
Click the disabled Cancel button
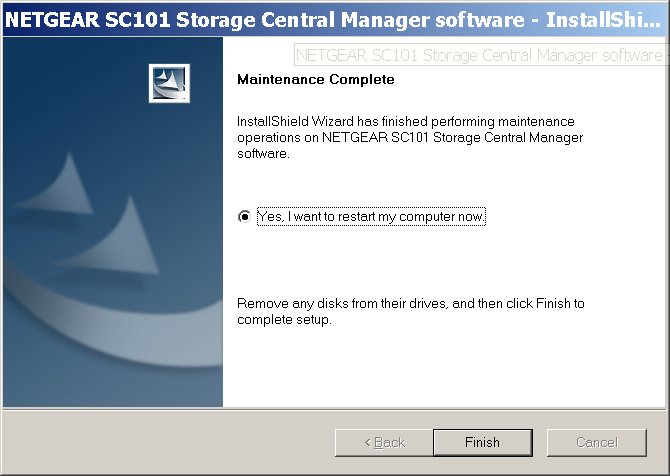pyautogui.click(x=597, y=442)
